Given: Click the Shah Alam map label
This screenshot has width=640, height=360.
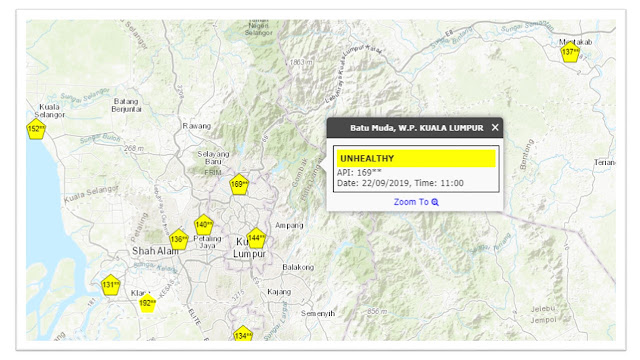Looking at the screenshot, I should (x=155, y=251).
